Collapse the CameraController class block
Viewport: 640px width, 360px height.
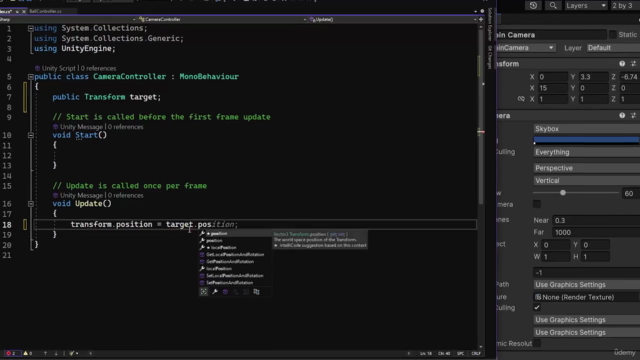click(x=31, y=77)
